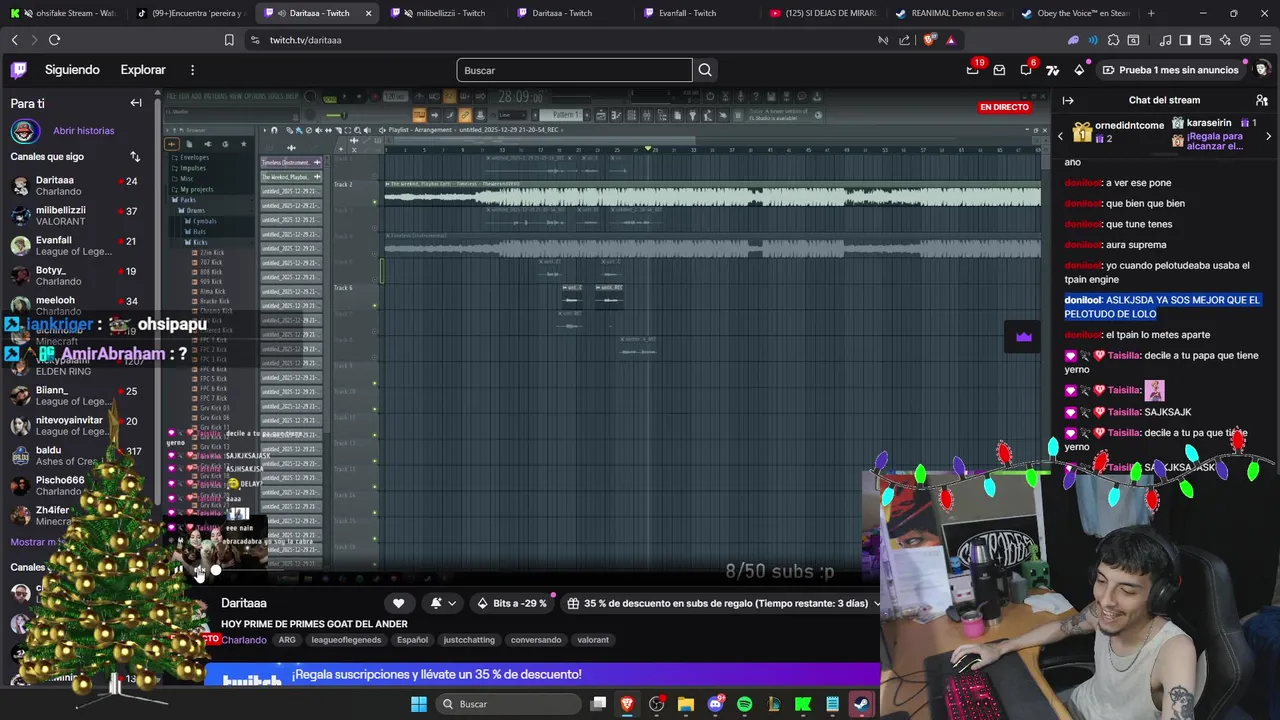Click the heart follow button for Daritaaa
Screen dimensions: 1280x720
click(398, 603)
